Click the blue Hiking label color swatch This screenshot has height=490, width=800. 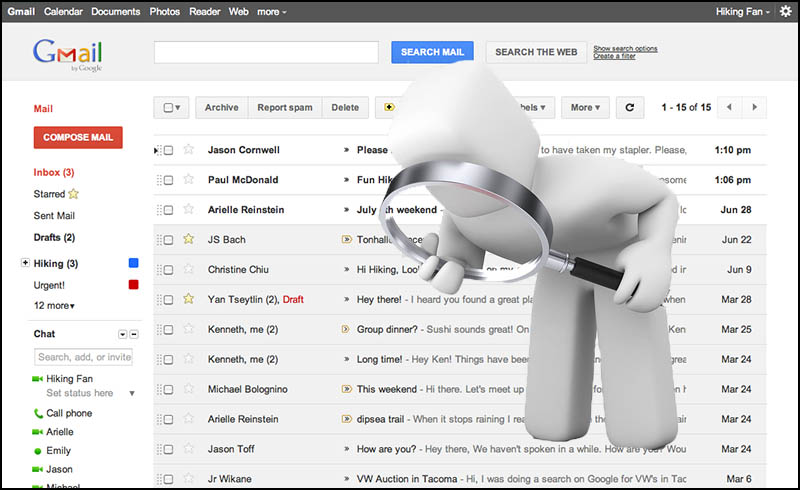click(x=134, y=263)
